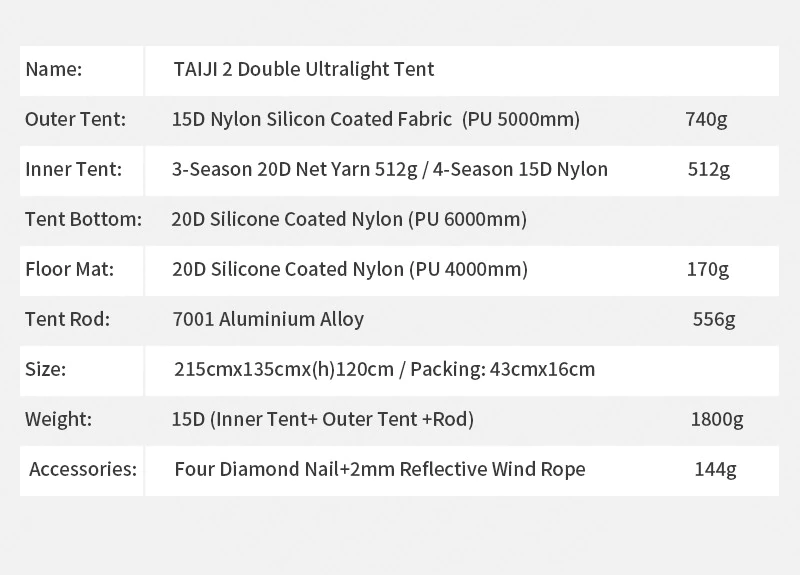Click the 'Inner Tent:' label

pyautogui.click(x=73, y=169)
